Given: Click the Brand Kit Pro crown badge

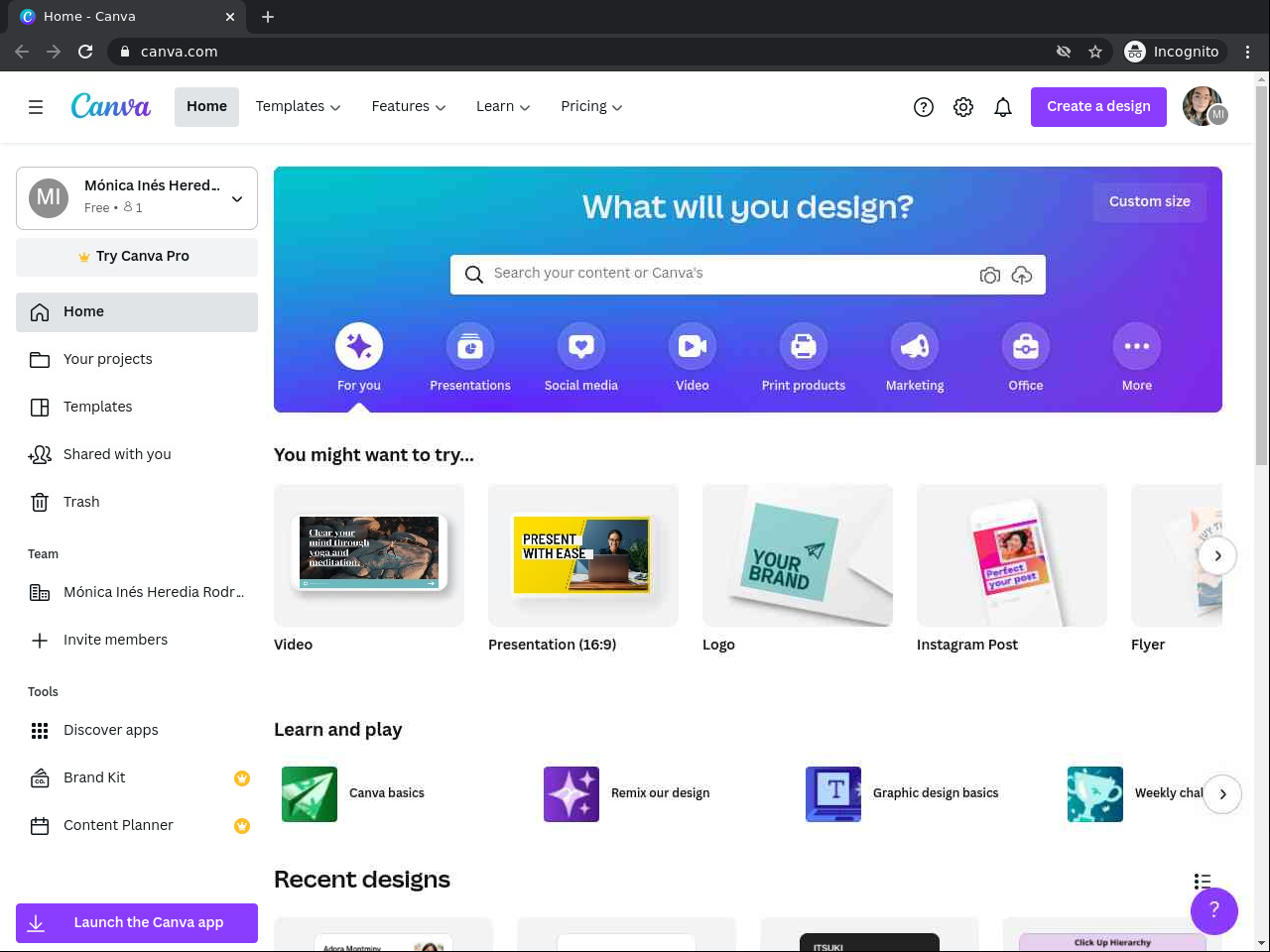Looking at the screenshot, I should (x=242, y=778).
